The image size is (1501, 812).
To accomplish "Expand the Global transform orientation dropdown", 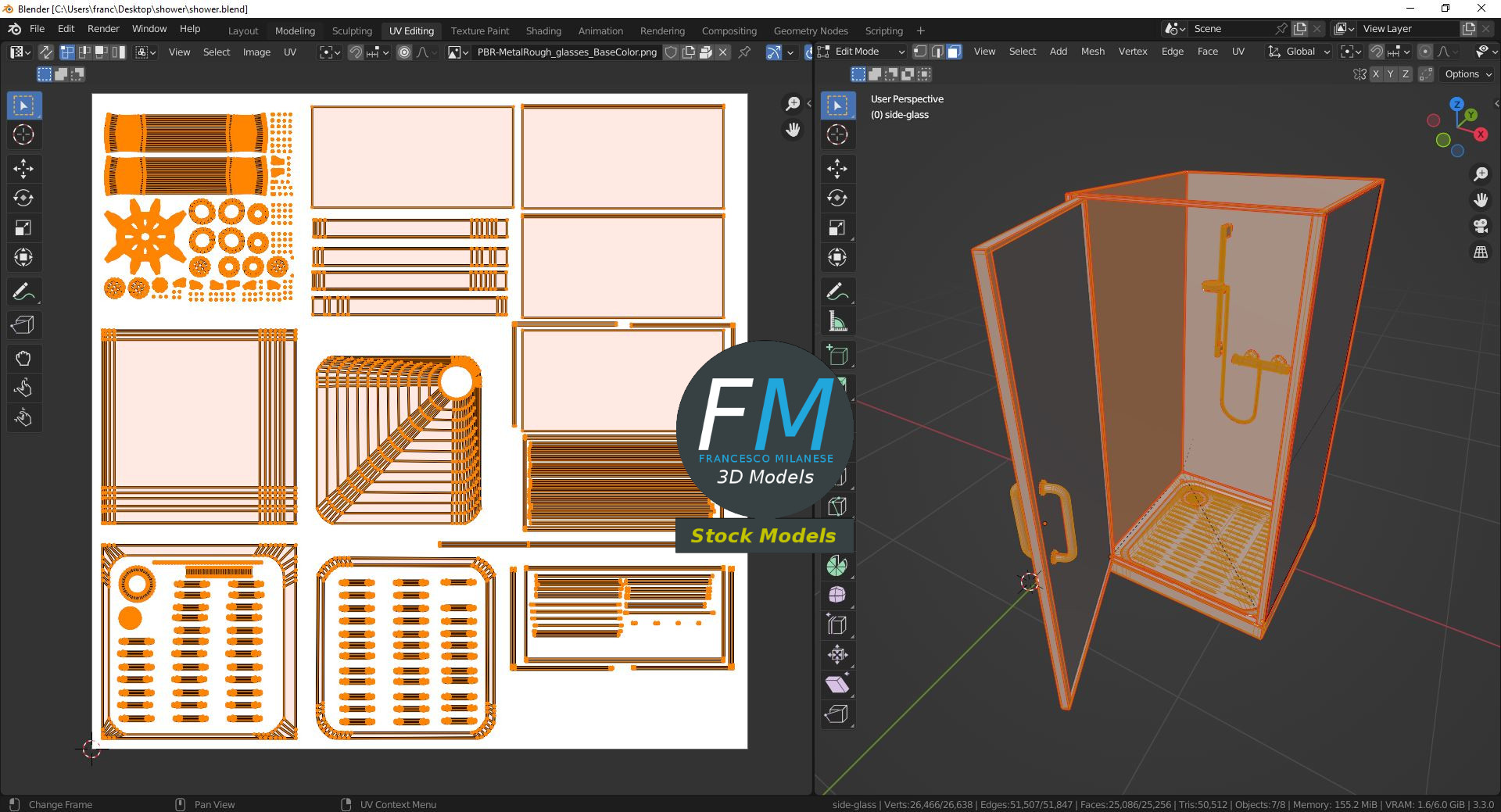I will tap(1299, 52).
